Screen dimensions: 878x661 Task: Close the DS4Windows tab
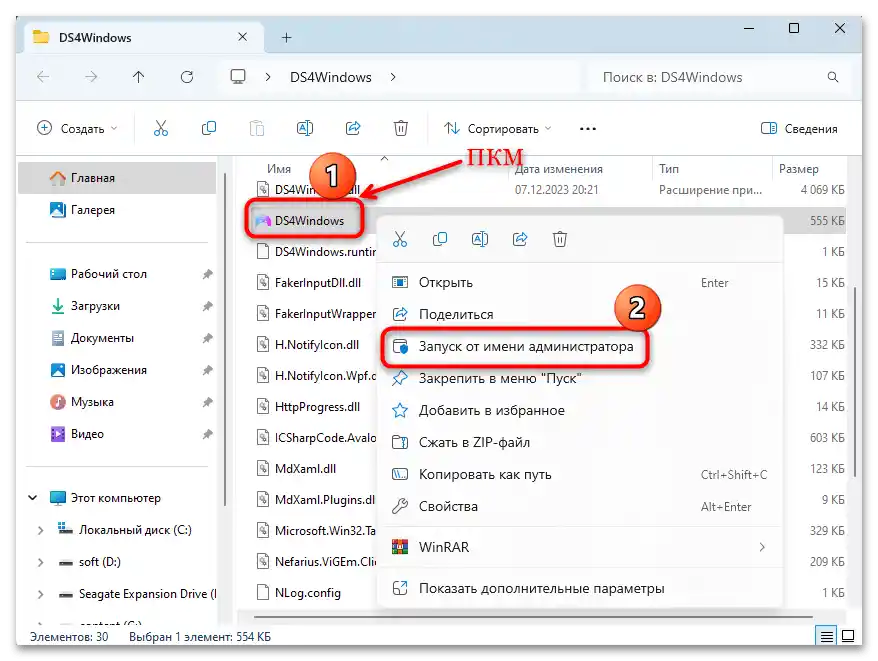click(x=242, y=37)
